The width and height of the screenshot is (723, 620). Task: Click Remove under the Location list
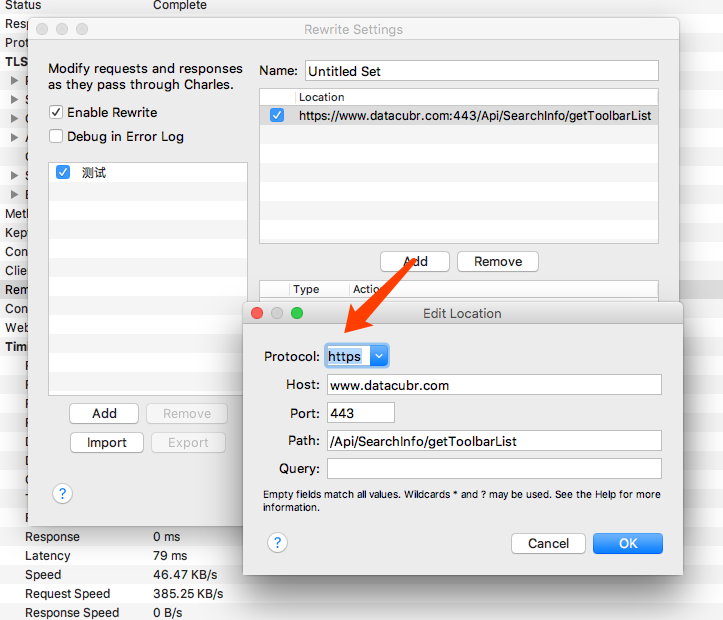498,261
